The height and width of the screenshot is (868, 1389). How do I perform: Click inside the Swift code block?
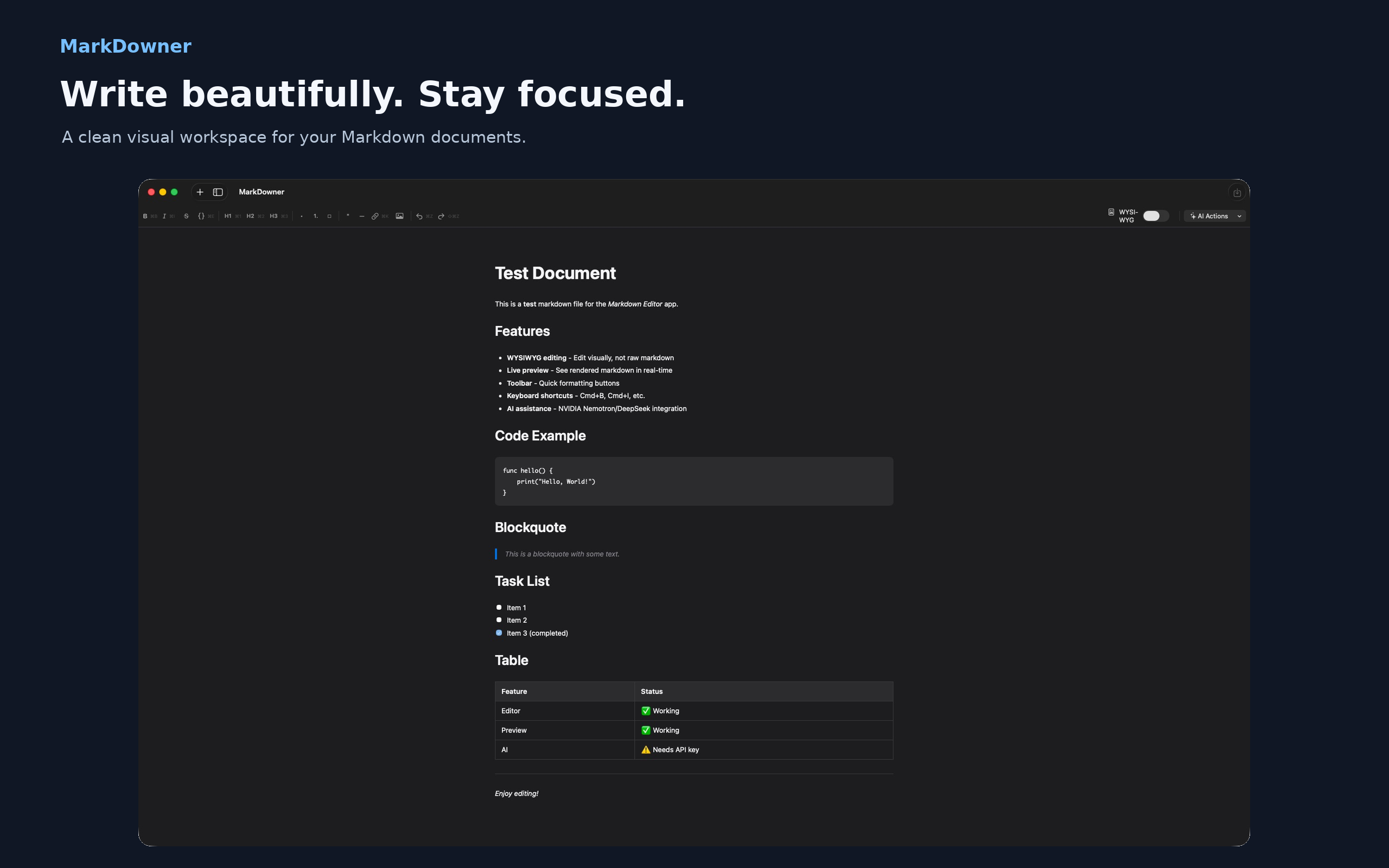(694, 481)
